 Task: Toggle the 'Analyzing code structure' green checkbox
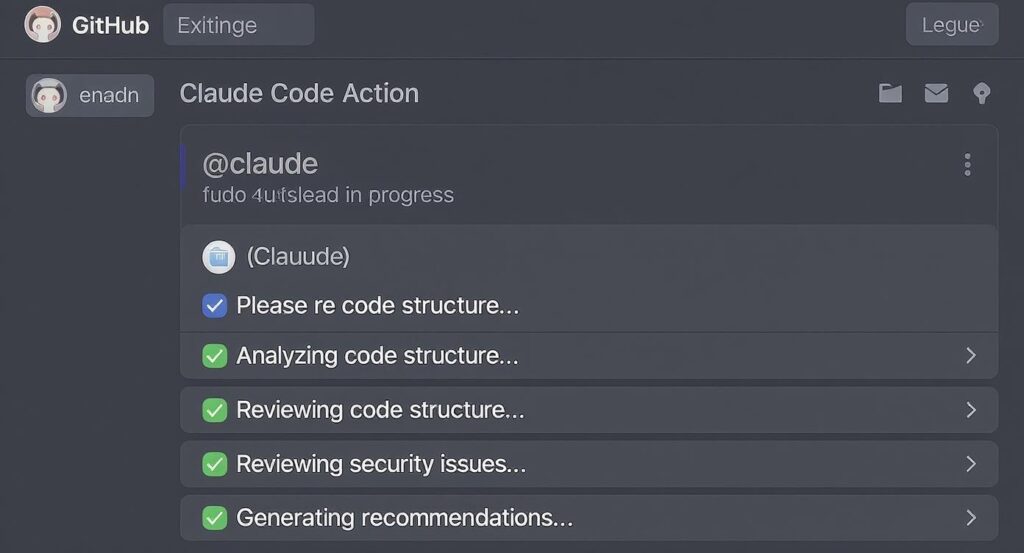[214, 356]
